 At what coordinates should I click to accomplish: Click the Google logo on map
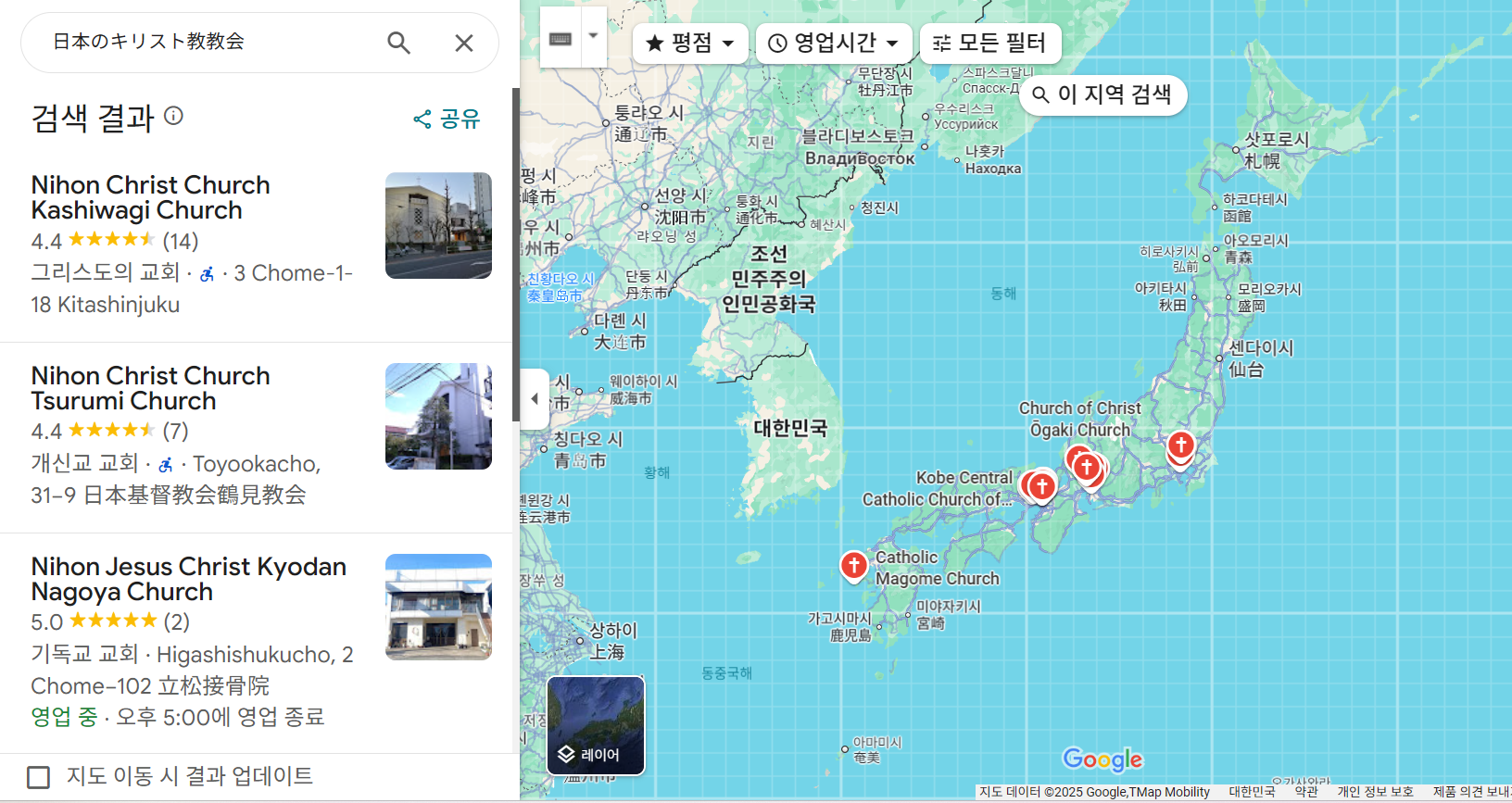click(x=1102, y=759)
